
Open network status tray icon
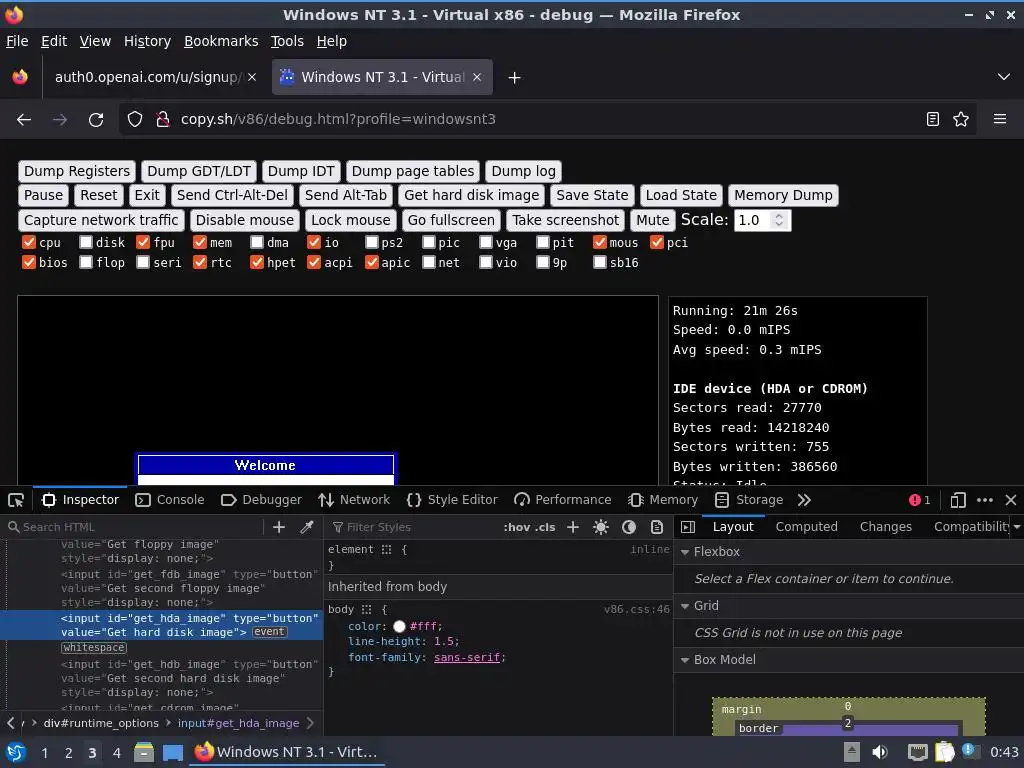[x=918, y=752]
